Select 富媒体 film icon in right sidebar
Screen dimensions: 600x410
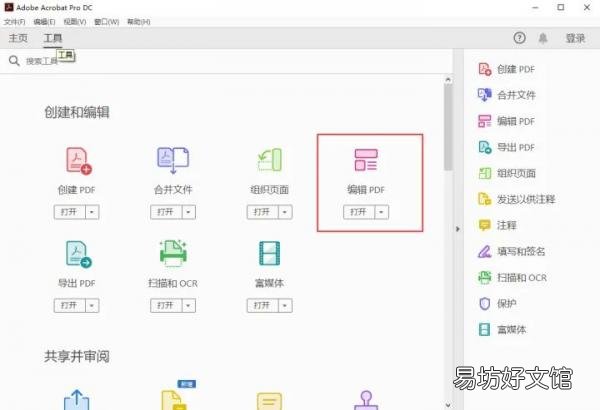pyautogui.click(x=485, y=330)
